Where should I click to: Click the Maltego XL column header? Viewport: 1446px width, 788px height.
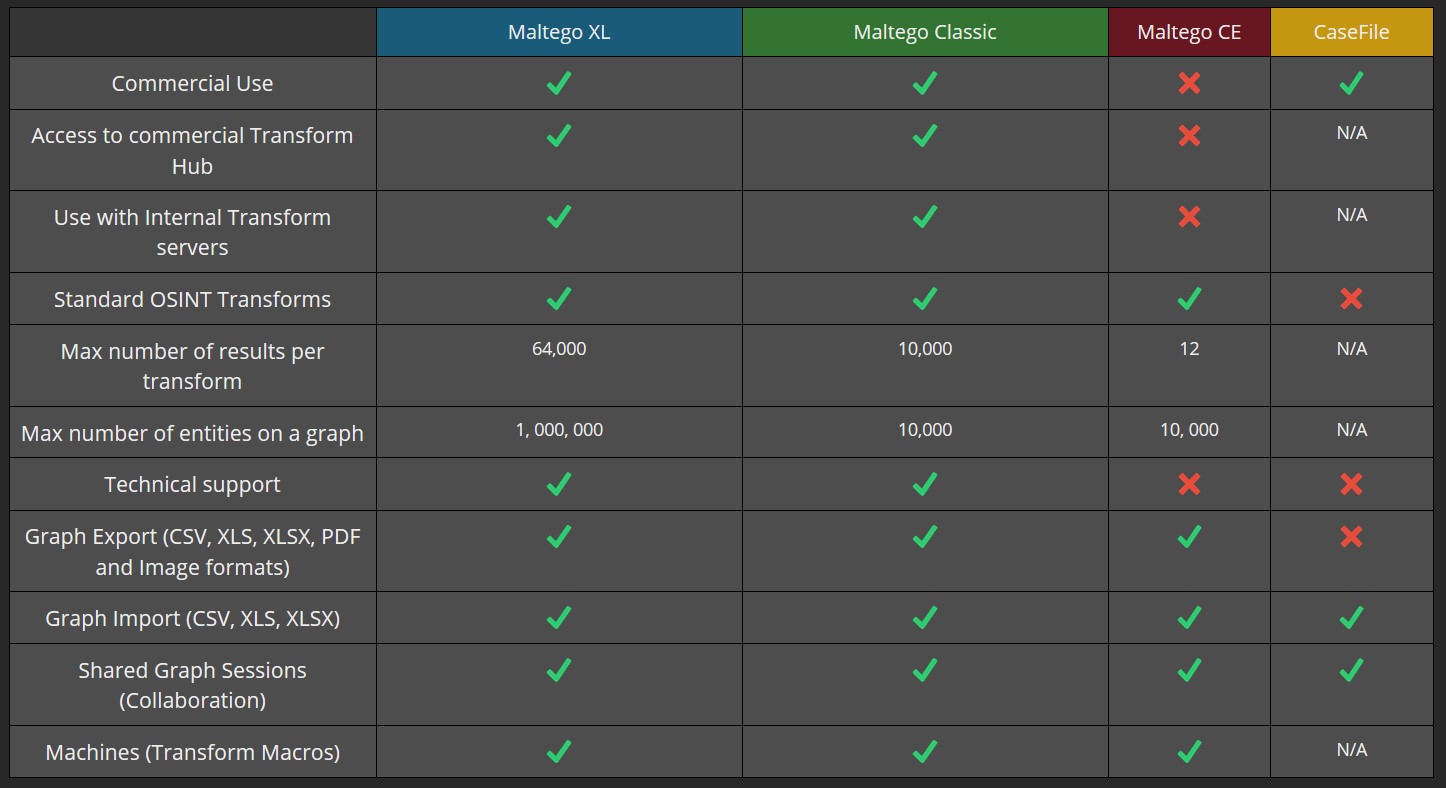[x=559, y=32]
